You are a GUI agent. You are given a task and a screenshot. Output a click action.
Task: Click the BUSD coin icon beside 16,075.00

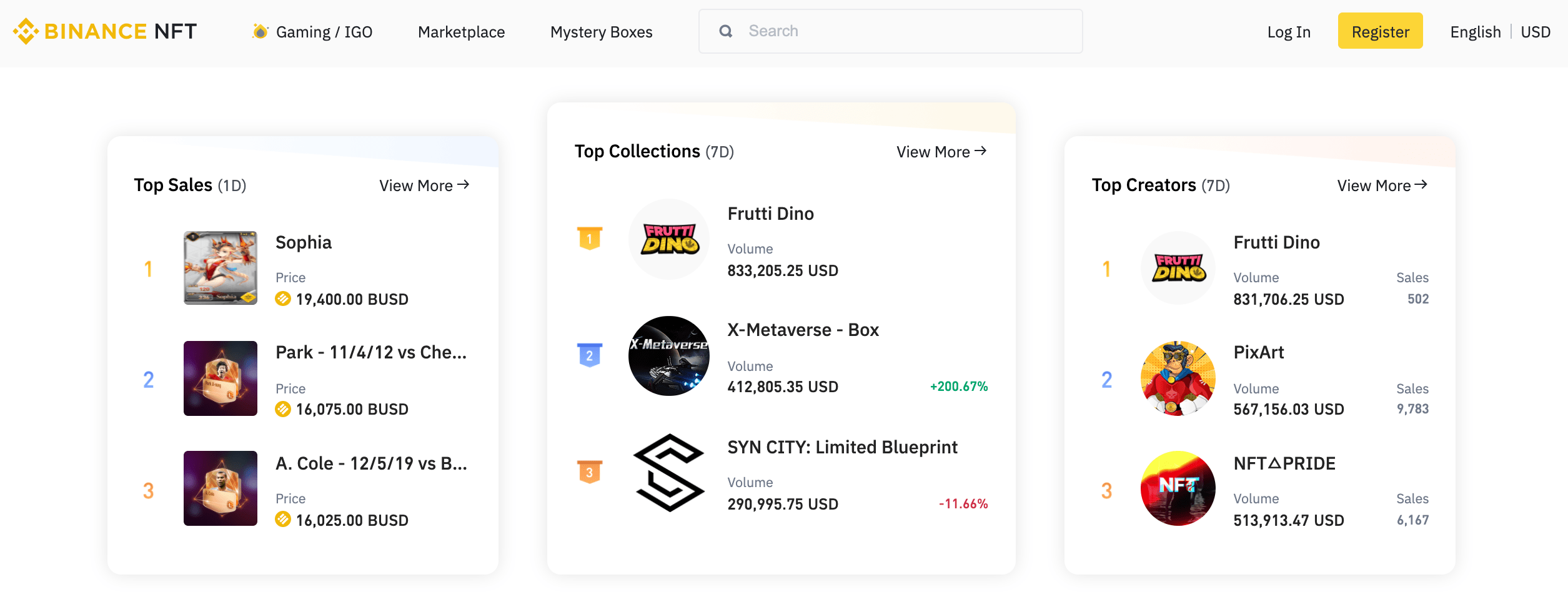(x=283, y=409)
